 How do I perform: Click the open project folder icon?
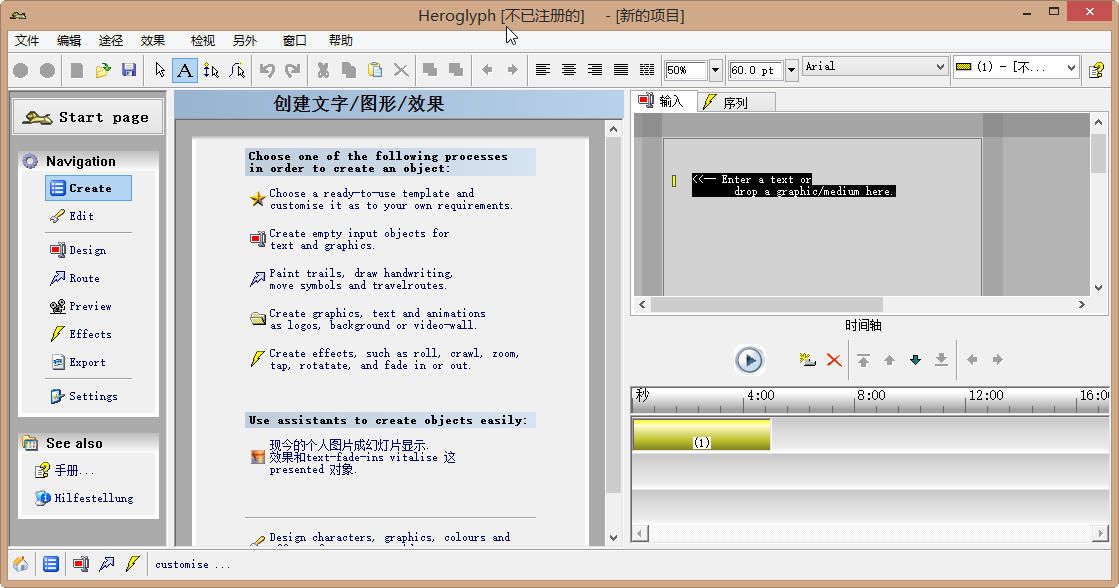click(x=103, y=70)
